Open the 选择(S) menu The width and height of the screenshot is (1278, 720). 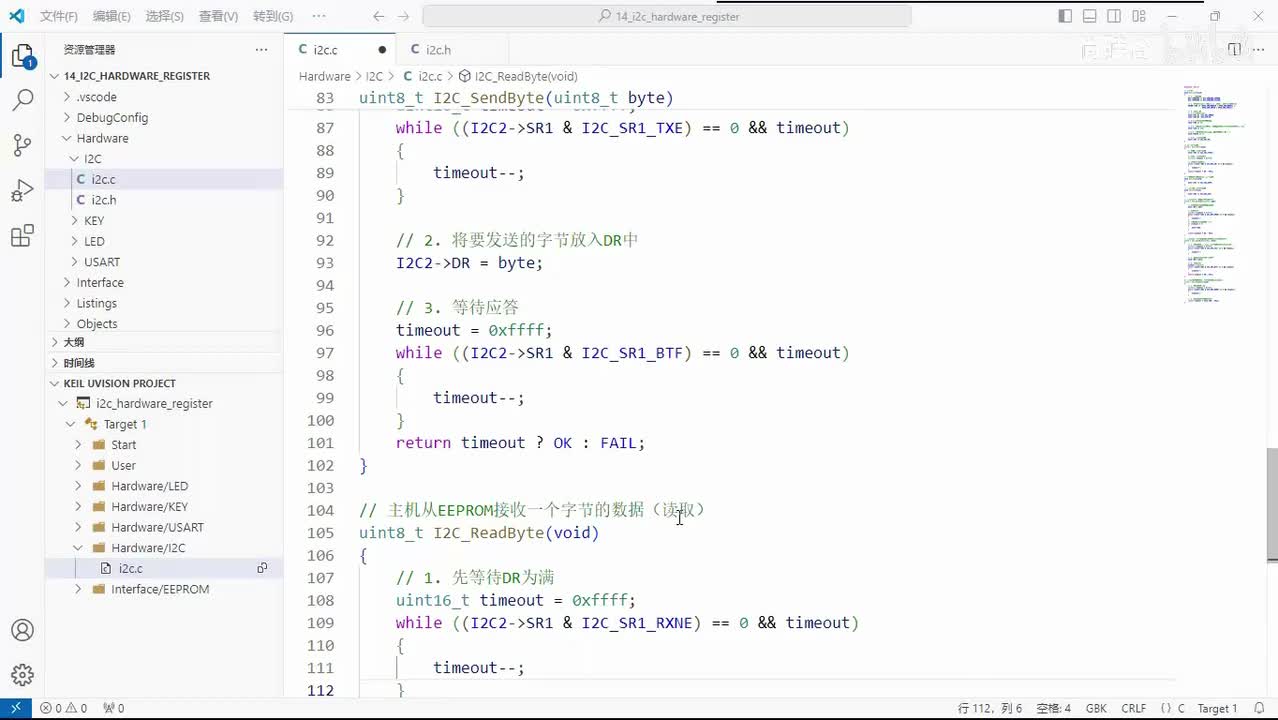point(164,16)
